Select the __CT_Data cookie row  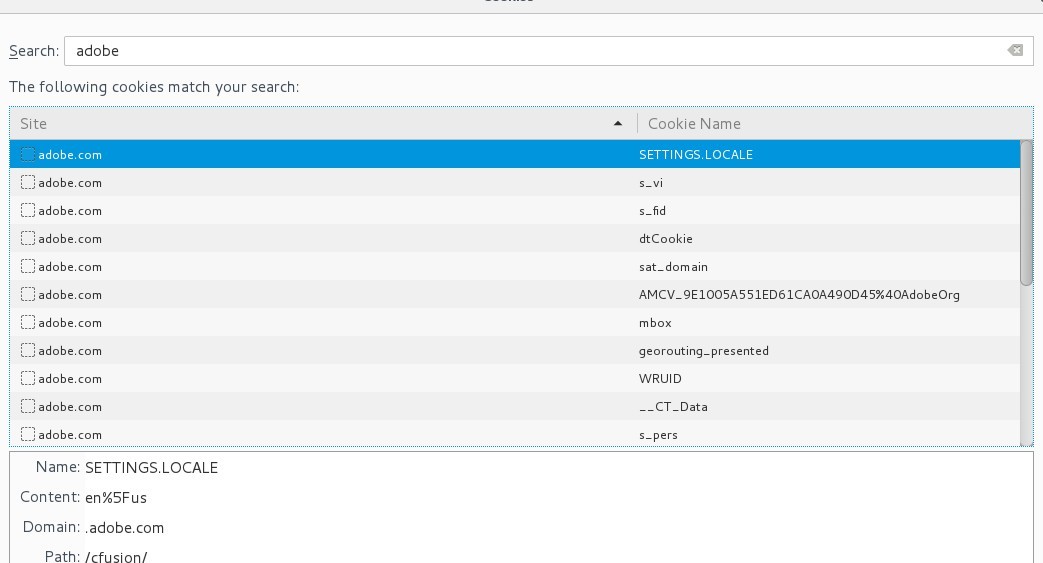(x=673, y=407)
